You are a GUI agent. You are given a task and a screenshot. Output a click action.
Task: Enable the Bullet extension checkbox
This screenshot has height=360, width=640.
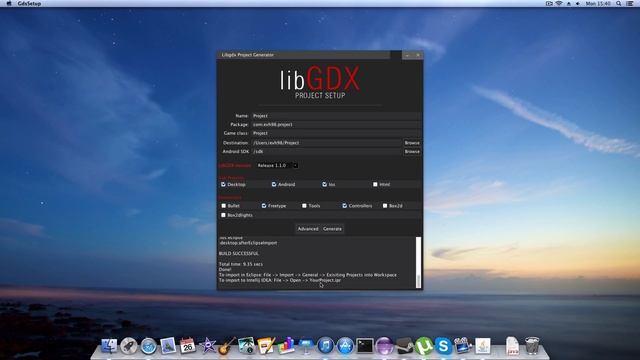click(x=223, y=206)
